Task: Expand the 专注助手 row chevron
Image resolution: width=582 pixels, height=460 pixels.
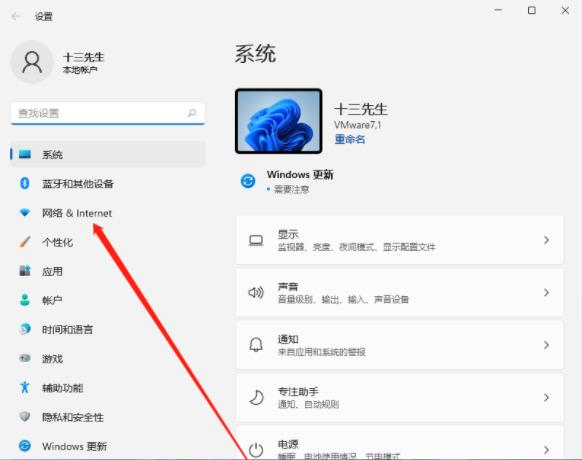Action: point(546,398)
